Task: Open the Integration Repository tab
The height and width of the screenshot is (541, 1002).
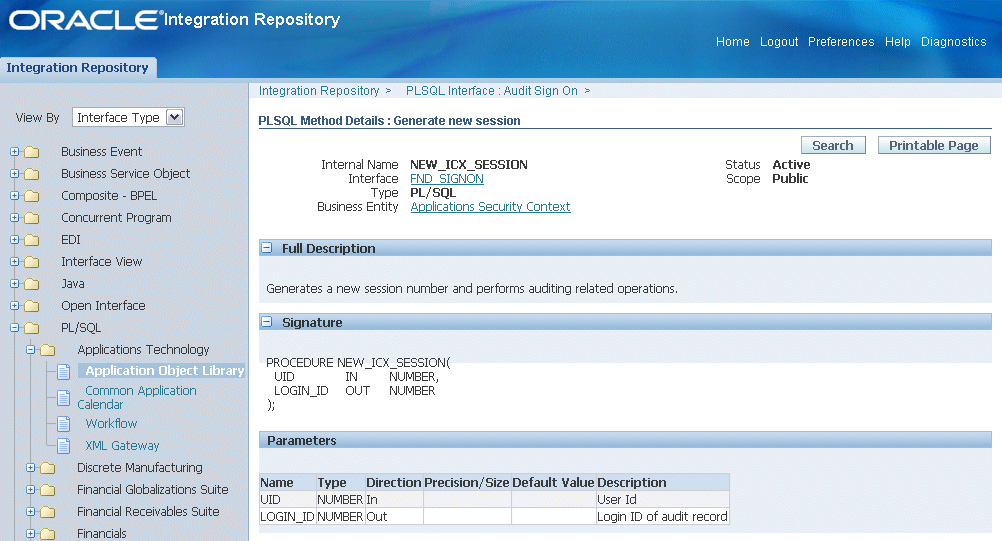Action: [77, 68]
